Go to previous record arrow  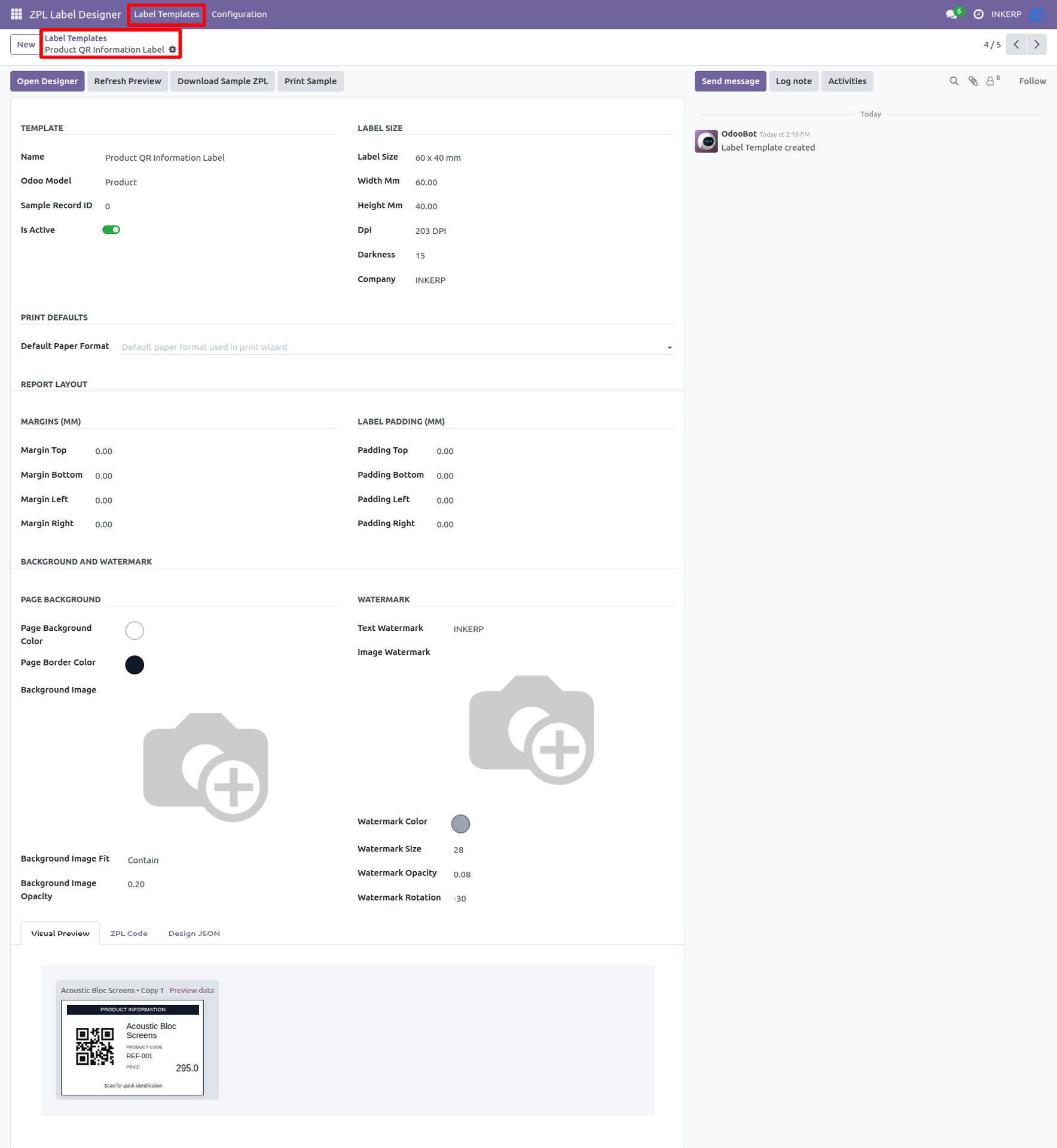pos(1016,44)
